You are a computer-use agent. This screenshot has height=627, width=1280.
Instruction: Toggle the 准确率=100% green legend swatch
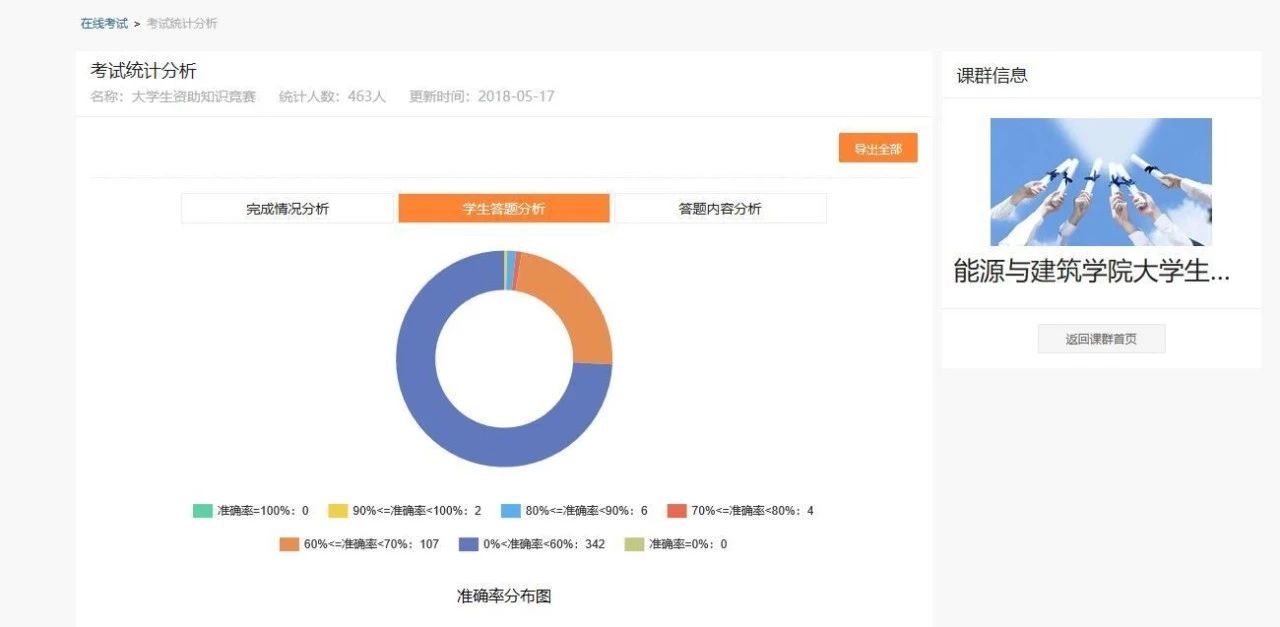click(203, 511)
